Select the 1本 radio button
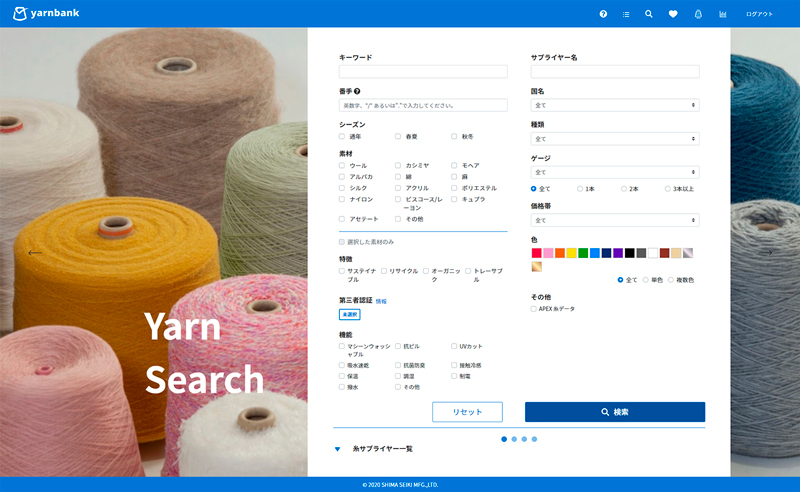 pos(580,189)
